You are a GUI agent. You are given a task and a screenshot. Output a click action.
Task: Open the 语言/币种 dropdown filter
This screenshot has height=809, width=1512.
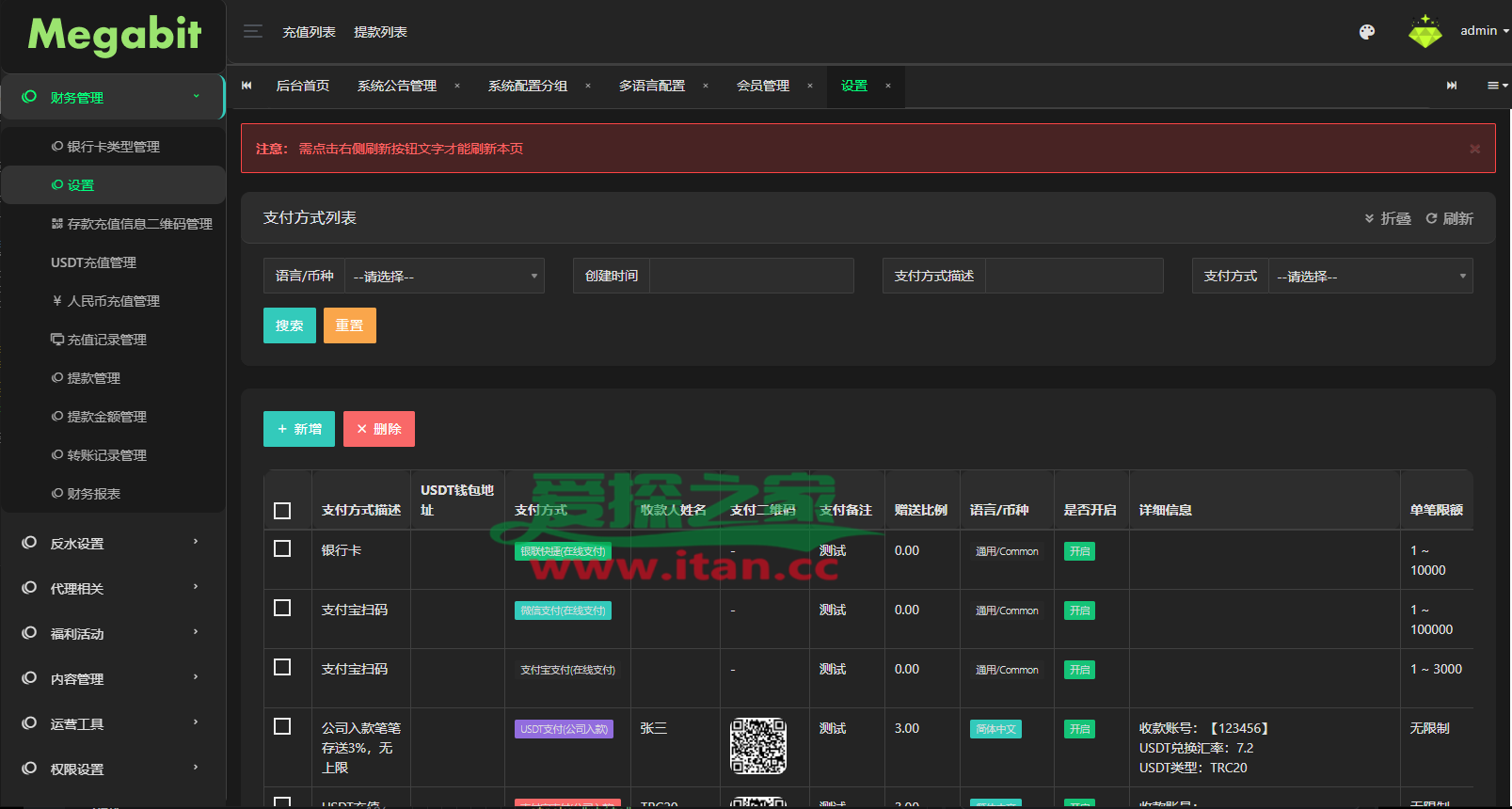point(444,277)
